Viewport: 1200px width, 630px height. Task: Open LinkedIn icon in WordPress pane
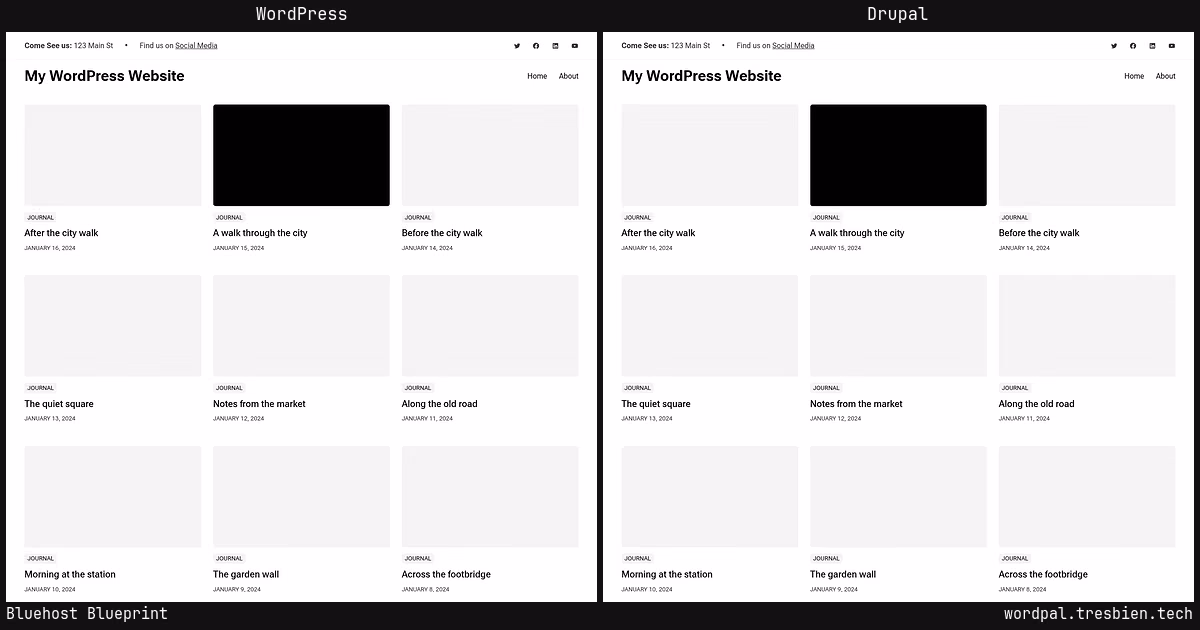tap(555, 46)
